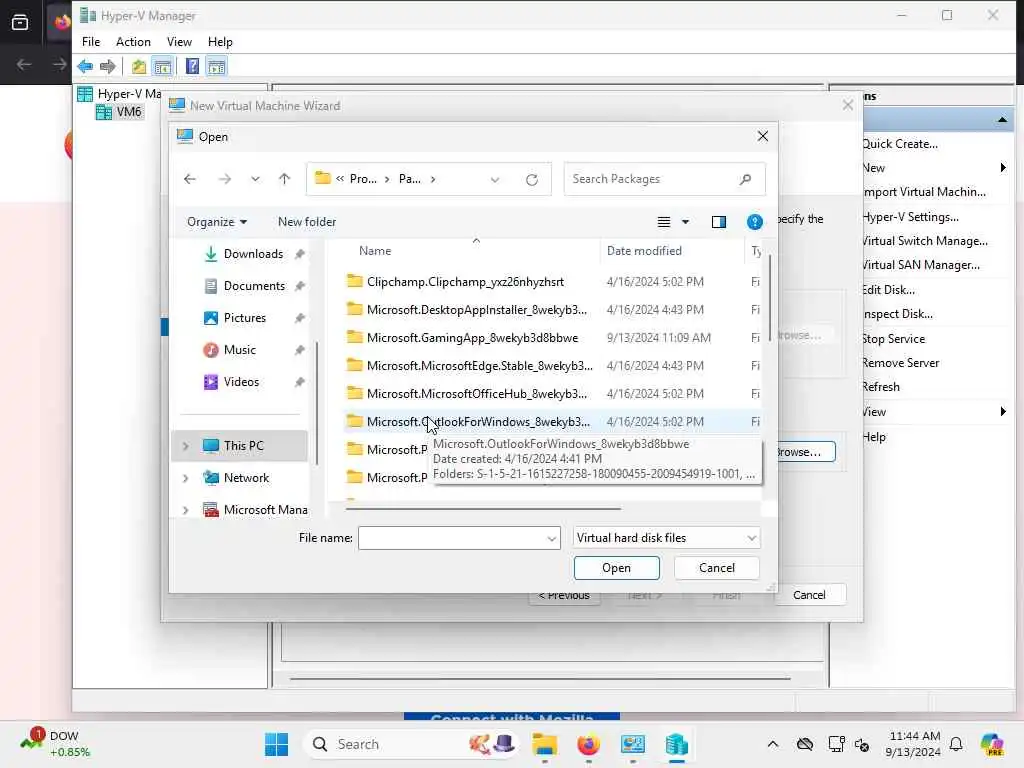
Task: Click the Hyper-V Manager forward arrow toolbar icon
Action: (108, 66)
